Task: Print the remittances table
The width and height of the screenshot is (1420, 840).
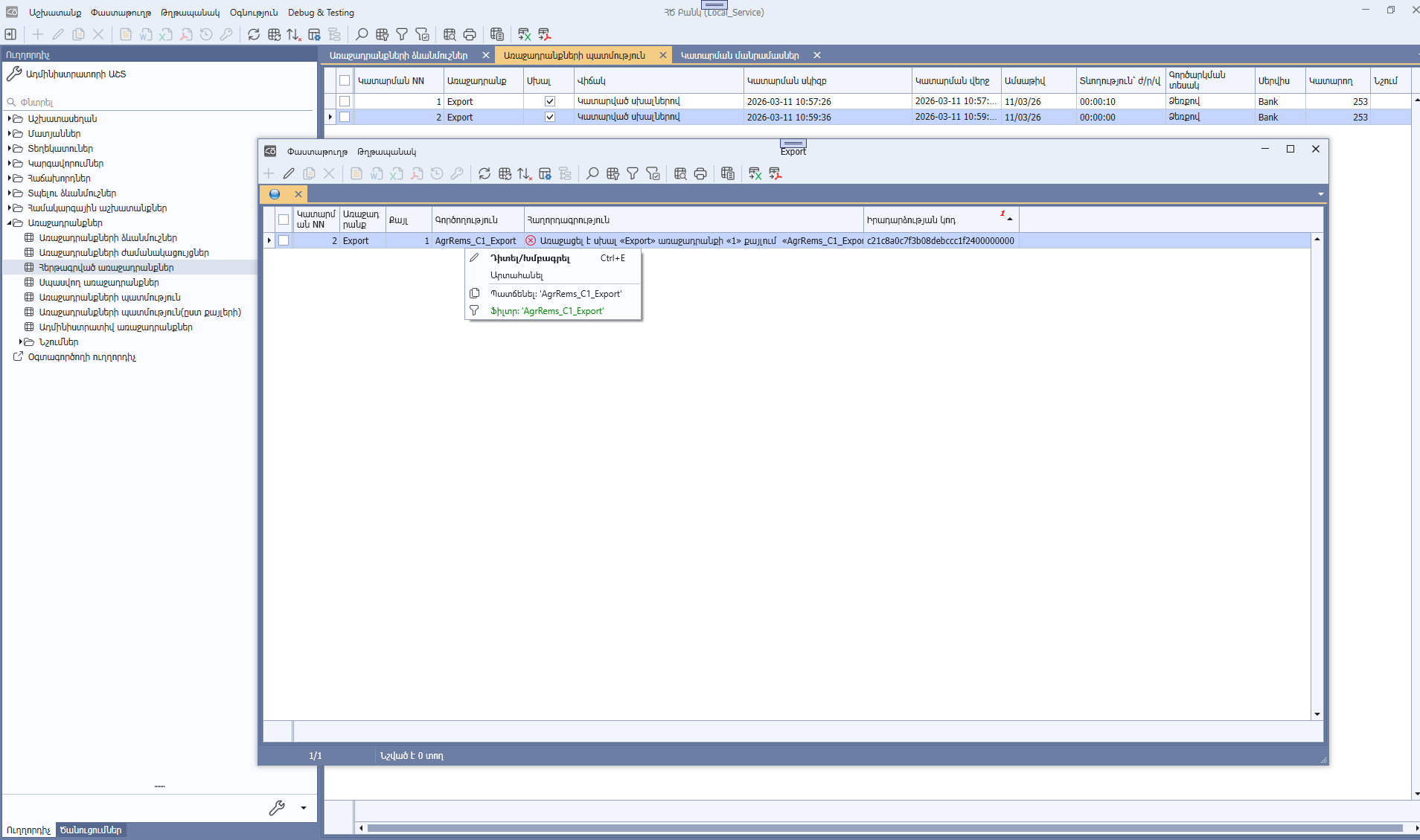Action: (470, 34)
